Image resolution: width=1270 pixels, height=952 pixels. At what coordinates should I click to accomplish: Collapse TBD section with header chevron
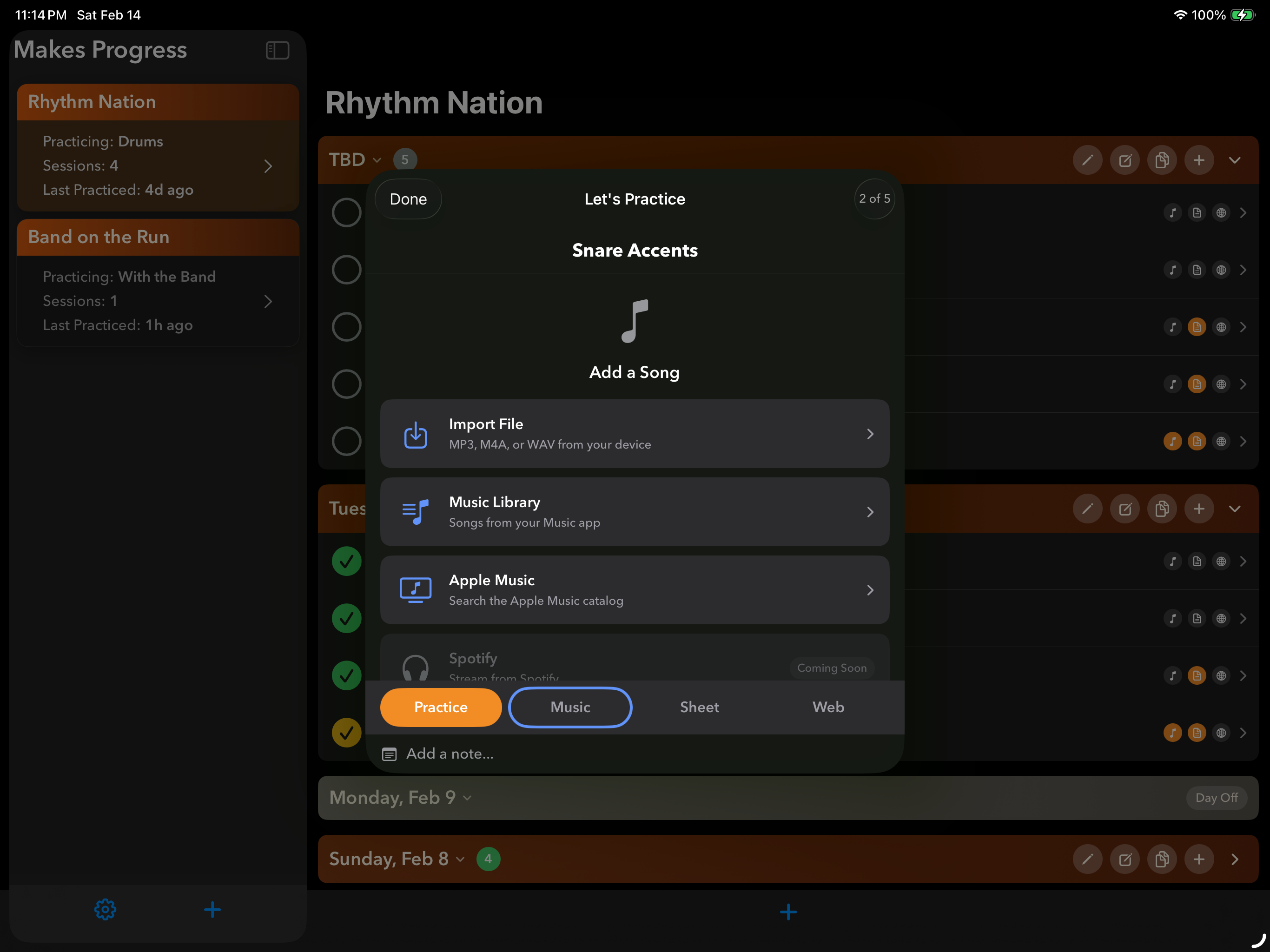point(1235,160)
